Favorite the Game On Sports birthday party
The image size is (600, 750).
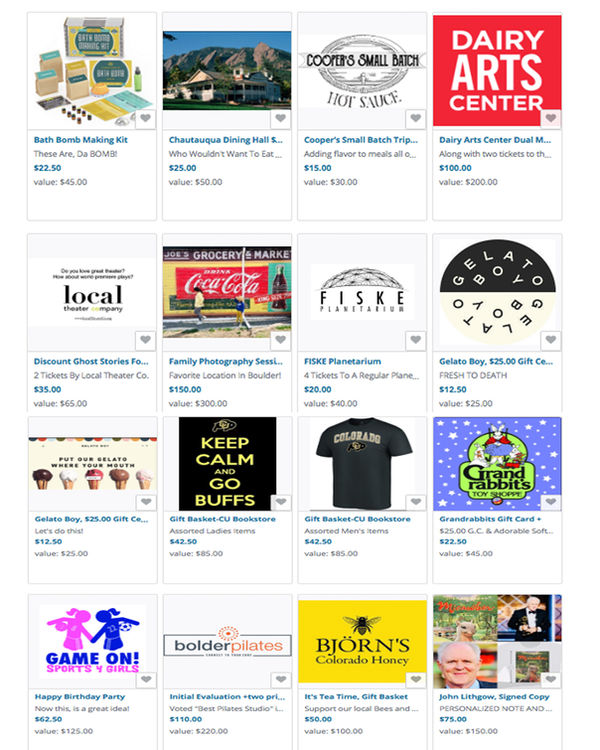coord(146,679)
